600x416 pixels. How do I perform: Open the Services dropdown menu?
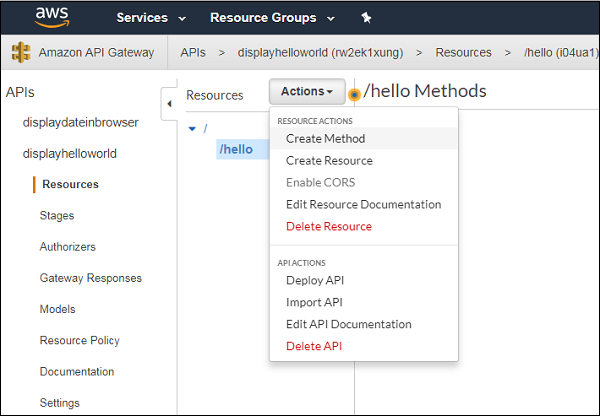pos(151,18)
